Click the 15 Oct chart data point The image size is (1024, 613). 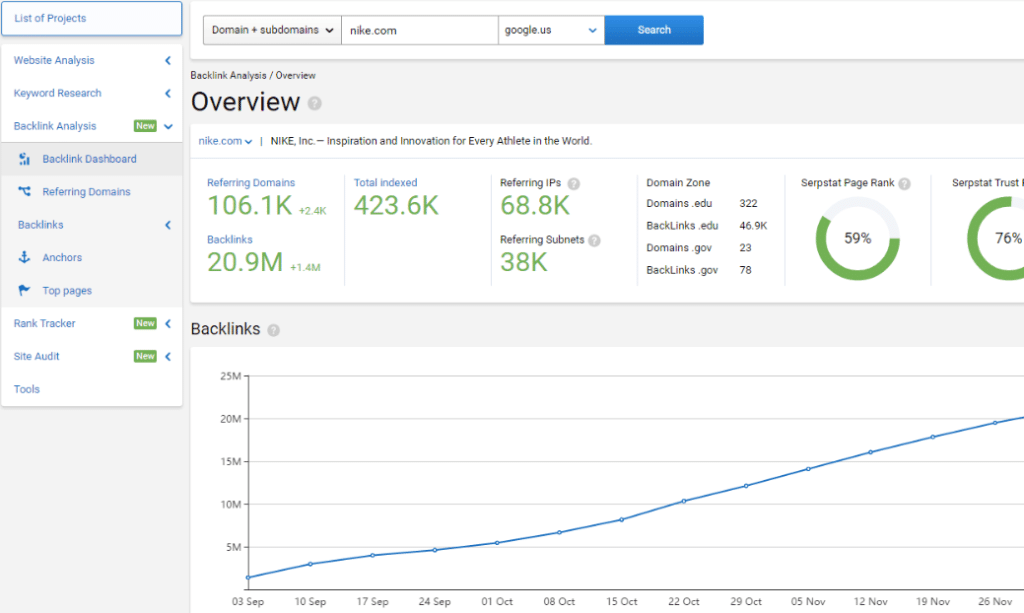pos(622,520)
